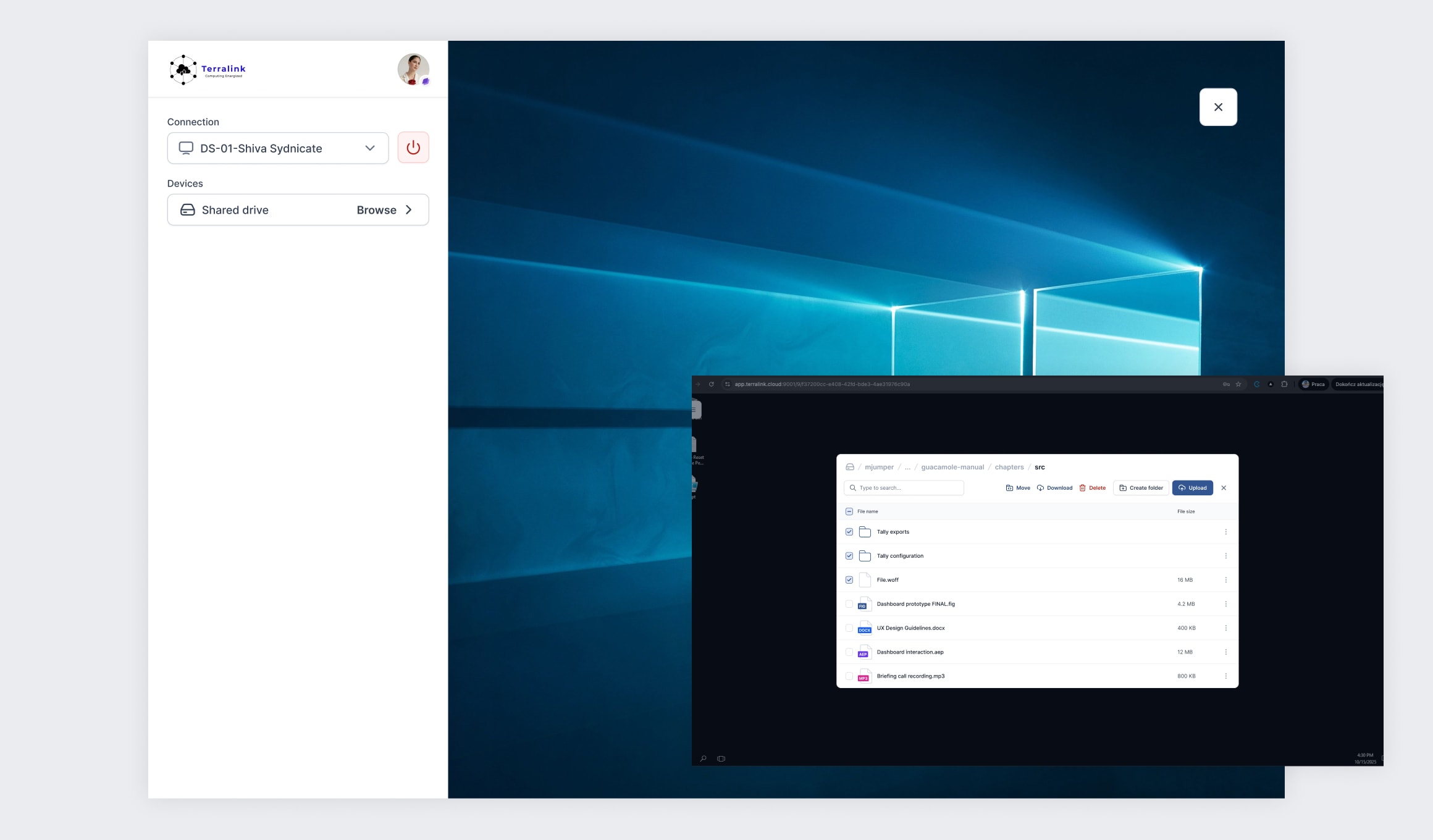Check the UX Design Guidelines.docx checkbox
This screenshot has height=840, width=1433.
(849, 628)
